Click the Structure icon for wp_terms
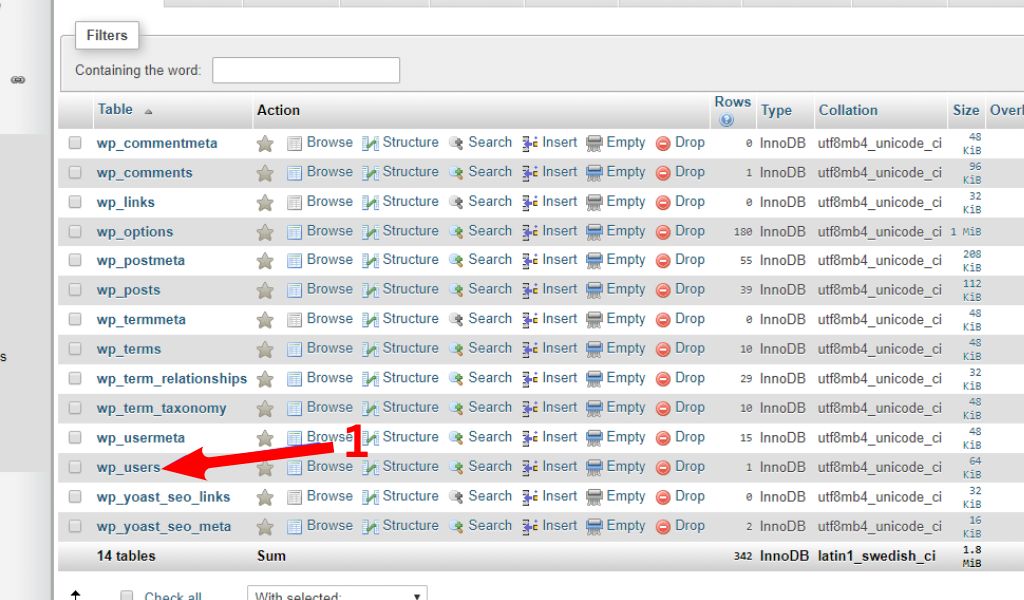1024x600 pixels. (370, 349)
